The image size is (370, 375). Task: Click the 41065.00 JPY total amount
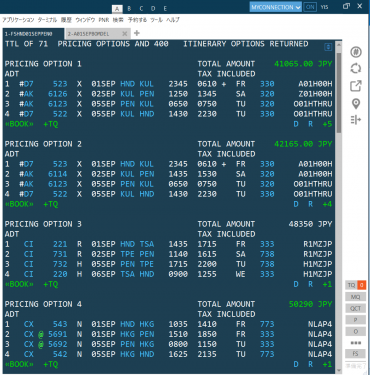303,64
